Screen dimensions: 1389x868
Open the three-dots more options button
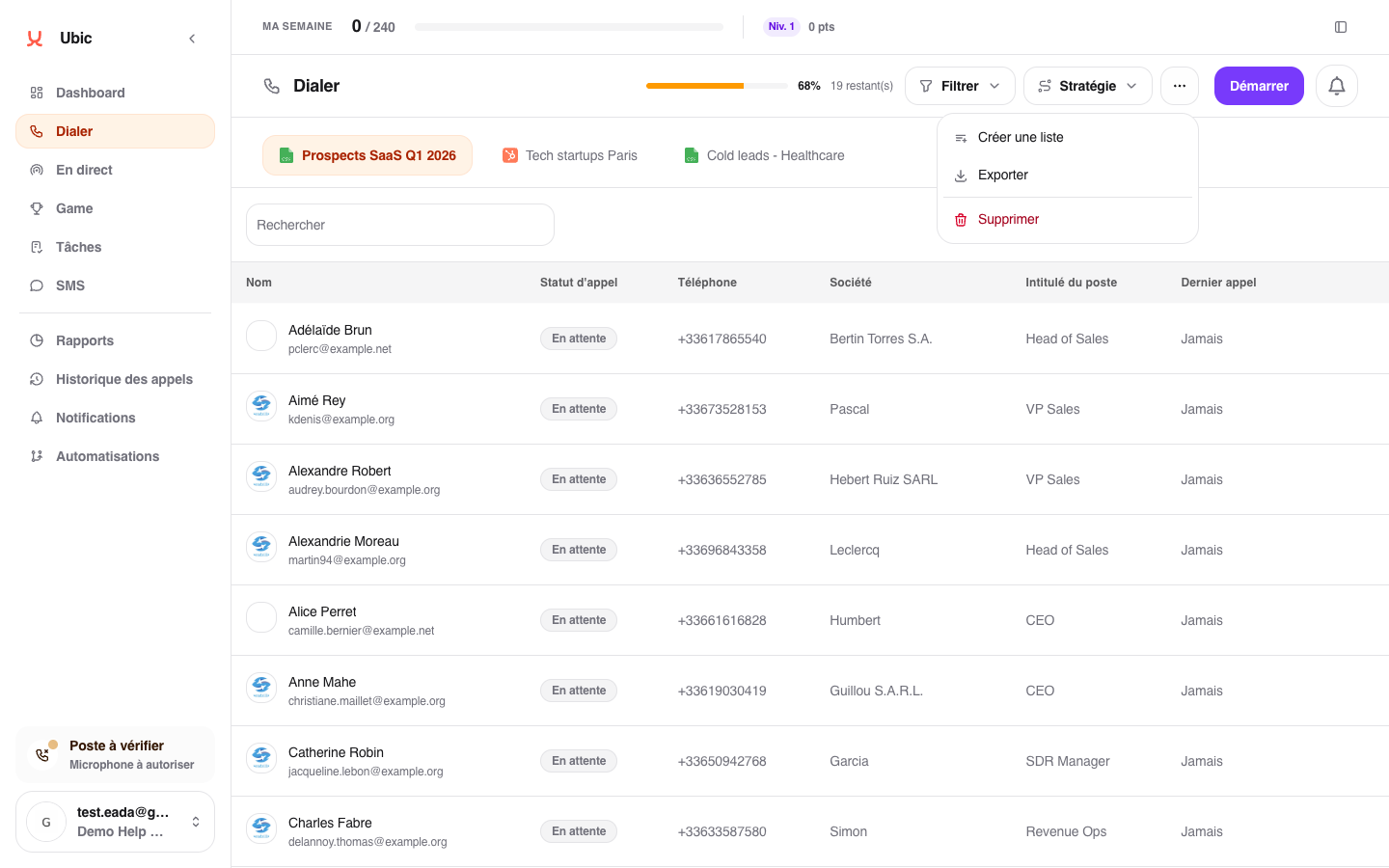(1179, 86)
